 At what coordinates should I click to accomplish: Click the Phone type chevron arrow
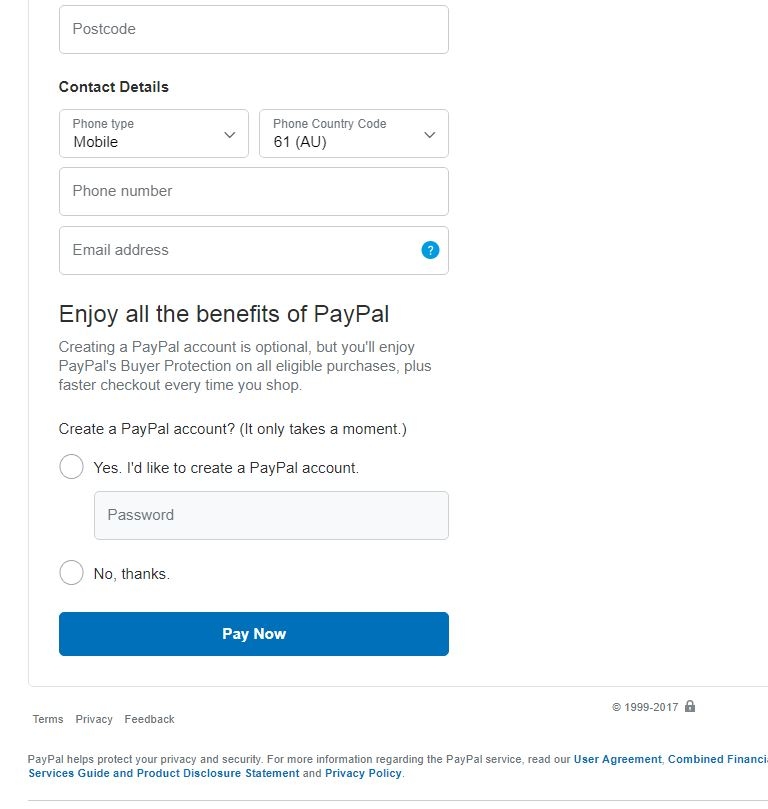pyautogui.click(x=230, y=134)
